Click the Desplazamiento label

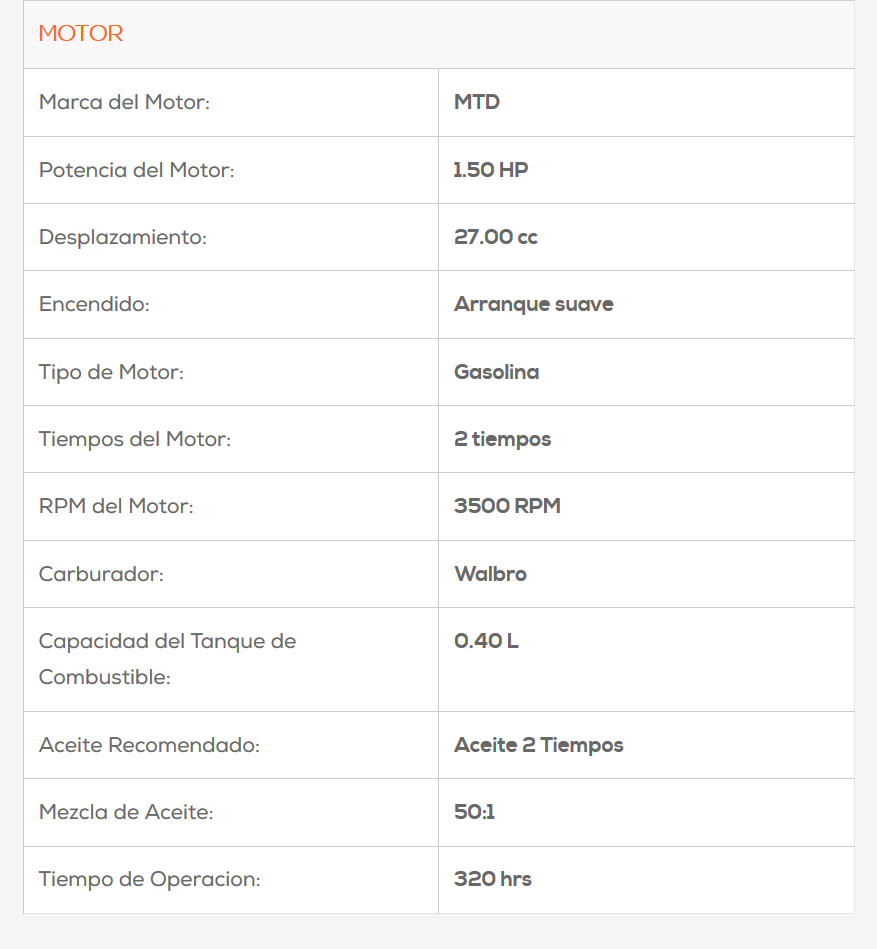pyautogui.click(x=123, y=237)
